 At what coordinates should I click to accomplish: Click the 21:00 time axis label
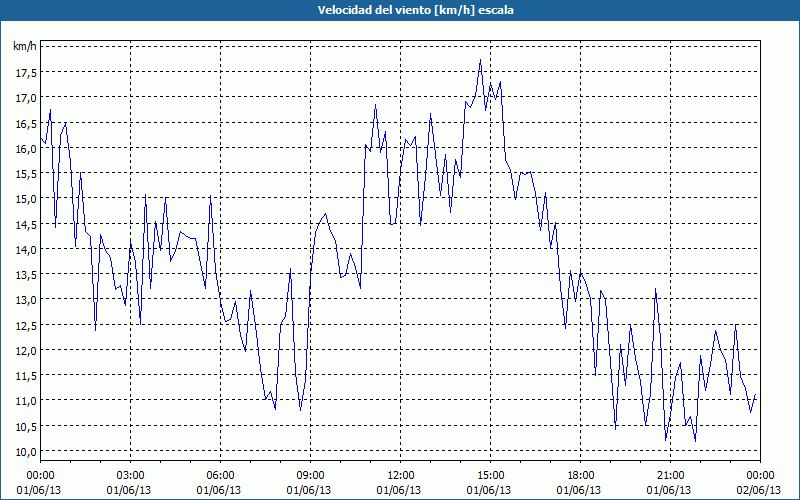[x=670, y=476]
